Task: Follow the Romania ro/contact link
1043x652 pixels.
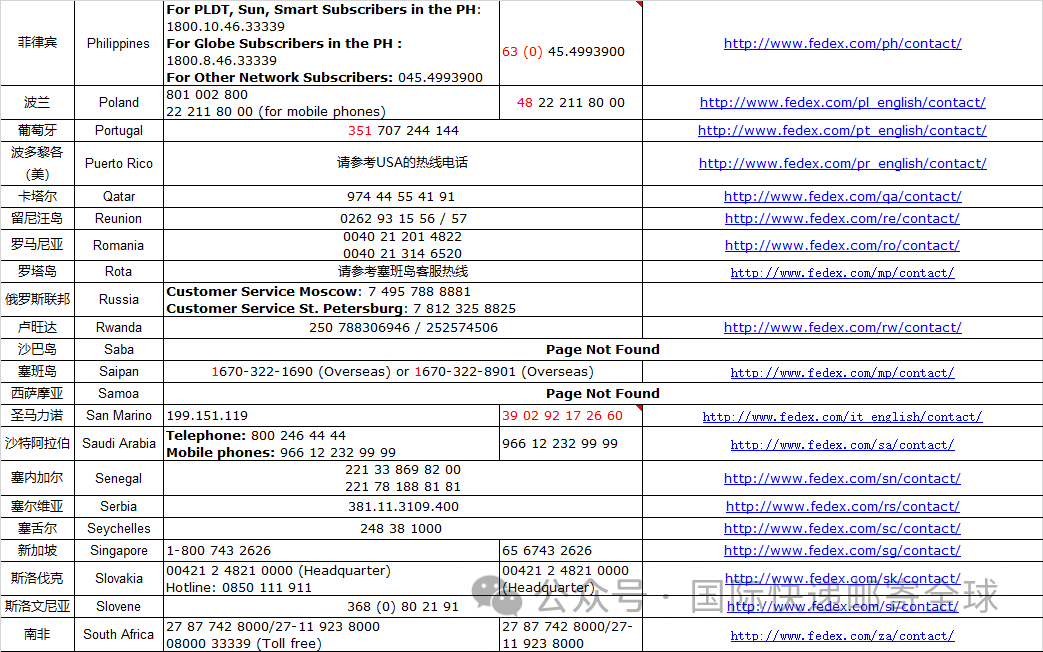Action: coord(842,245)
